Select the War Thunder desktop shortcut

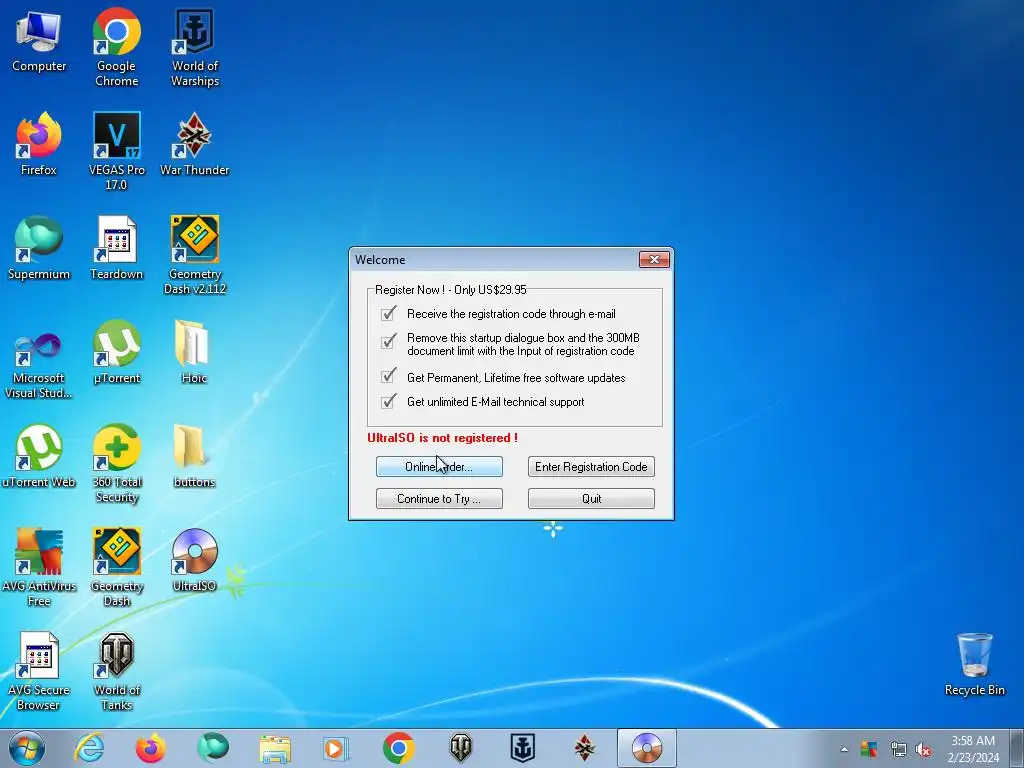[x=195, y=145]
